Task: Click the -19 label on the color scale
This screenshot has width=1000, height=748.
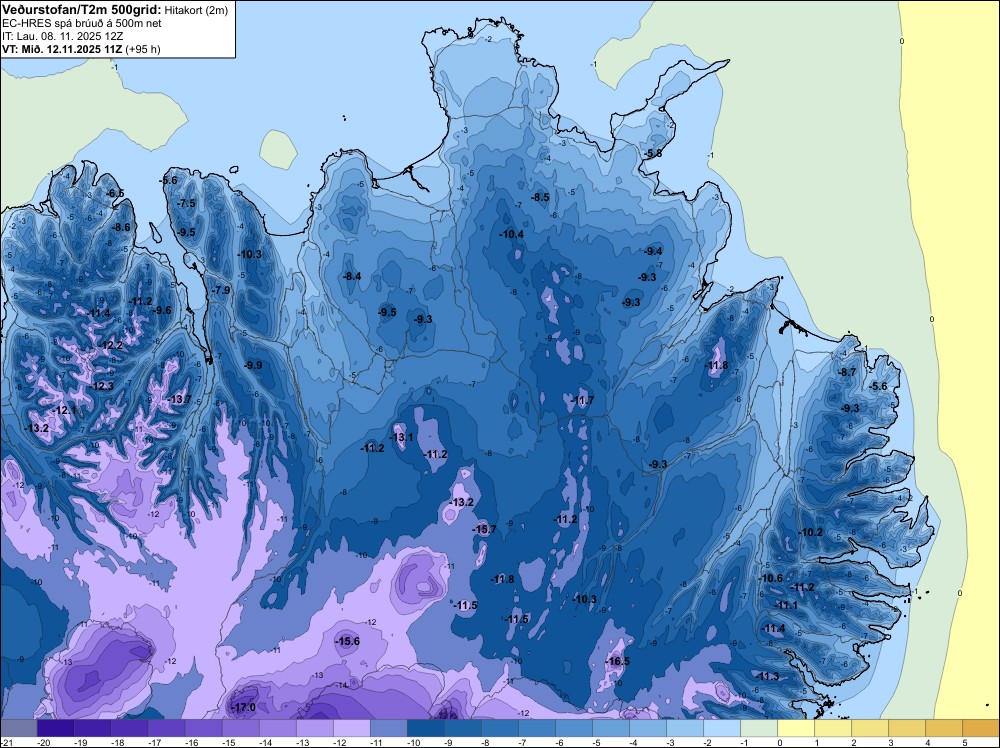Action: point(81,742)
